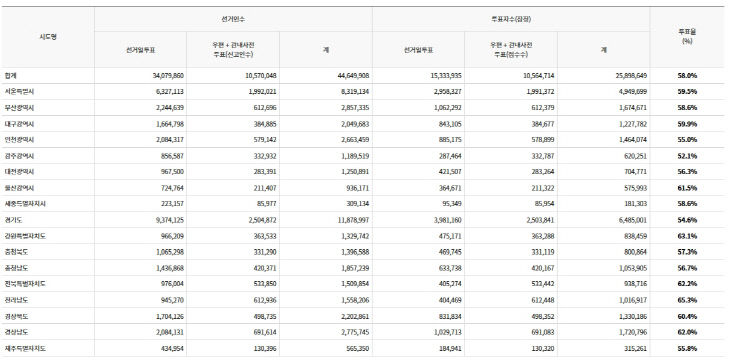Click the 58.0% turnout in 합계 row

(x=687, y=75)
